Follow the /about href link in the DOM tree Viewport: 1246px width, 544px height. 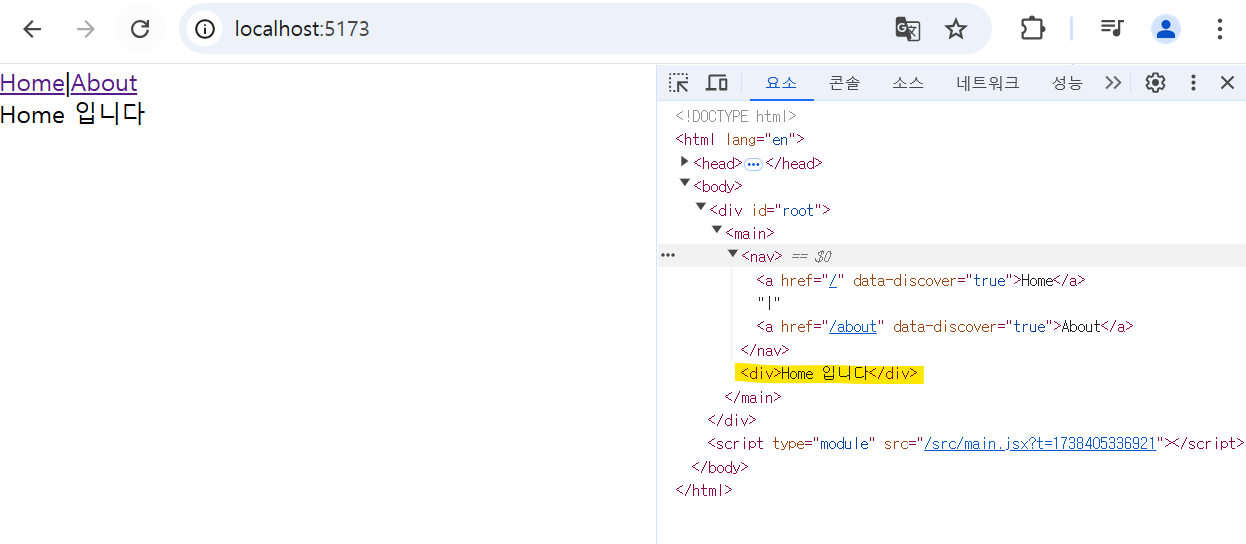852,326
